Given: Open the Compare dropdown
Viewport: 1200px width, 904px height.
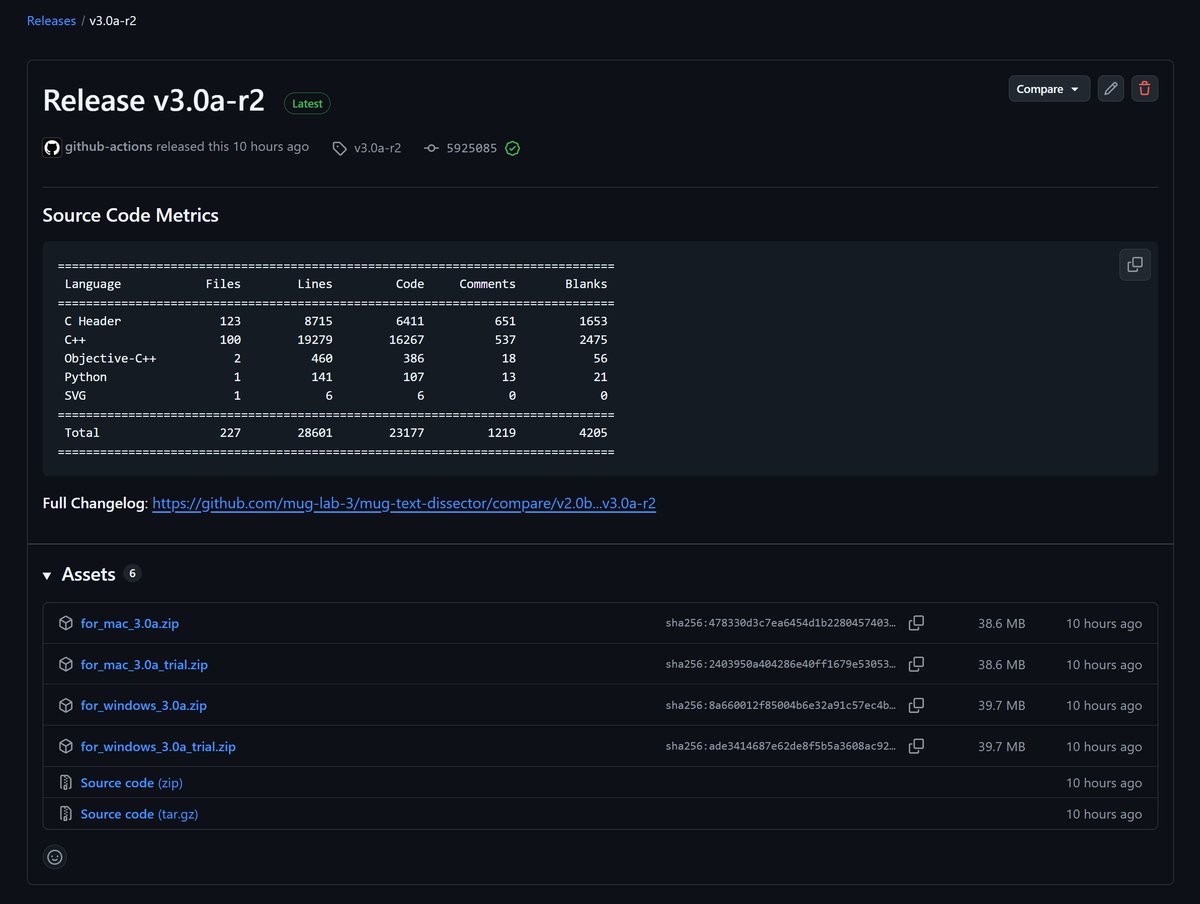Looking at the screenshot, I should (1049, 89).
